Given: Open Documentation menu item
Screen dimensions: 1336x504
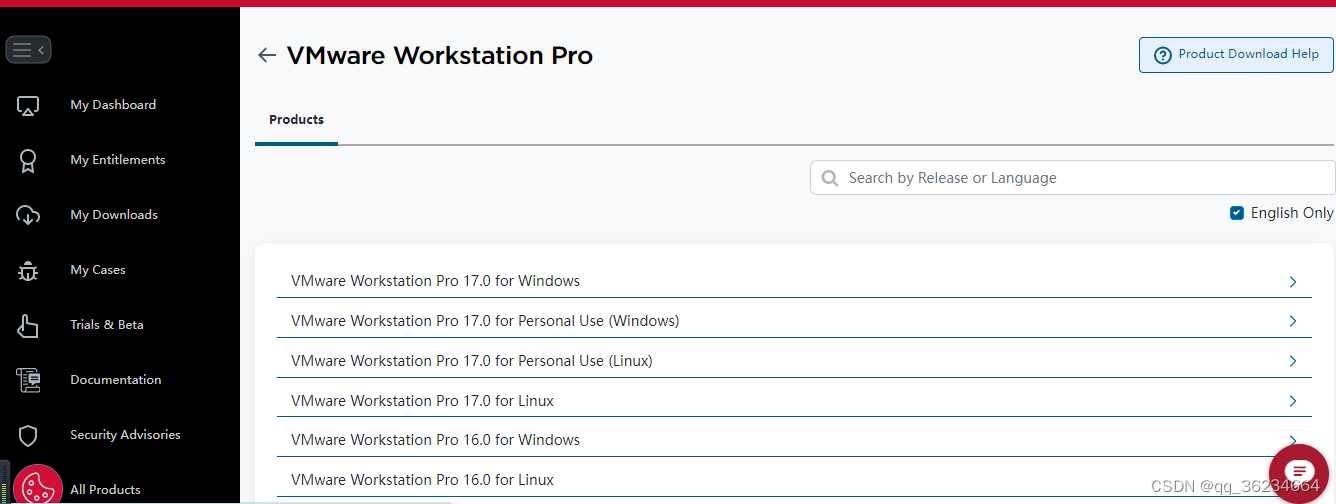Looking at the screenshot, I should pyautogui.click(x=116, y=380).
